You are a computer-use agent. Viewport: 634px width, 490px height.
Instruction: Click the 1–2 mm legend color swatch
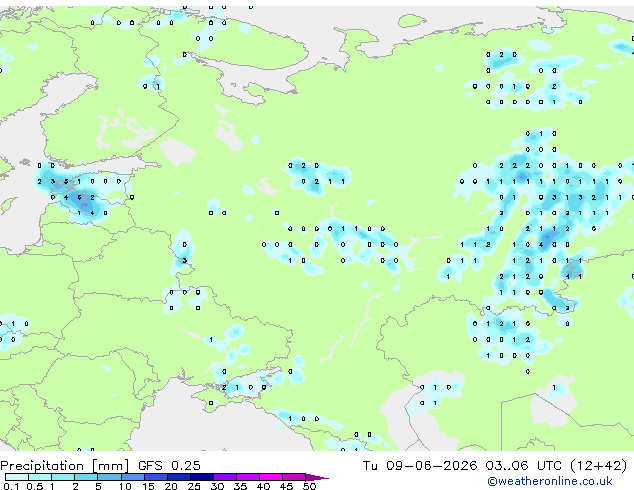click(x=63, y=477)
